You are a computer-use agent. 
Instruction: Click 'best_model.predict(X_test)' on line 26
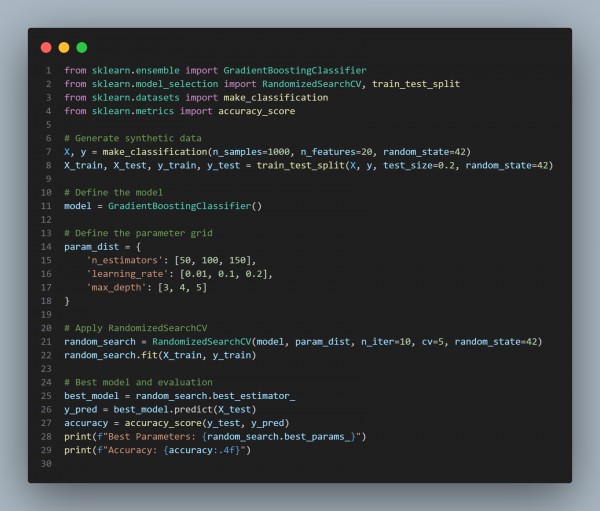click(x=185, y=410)
